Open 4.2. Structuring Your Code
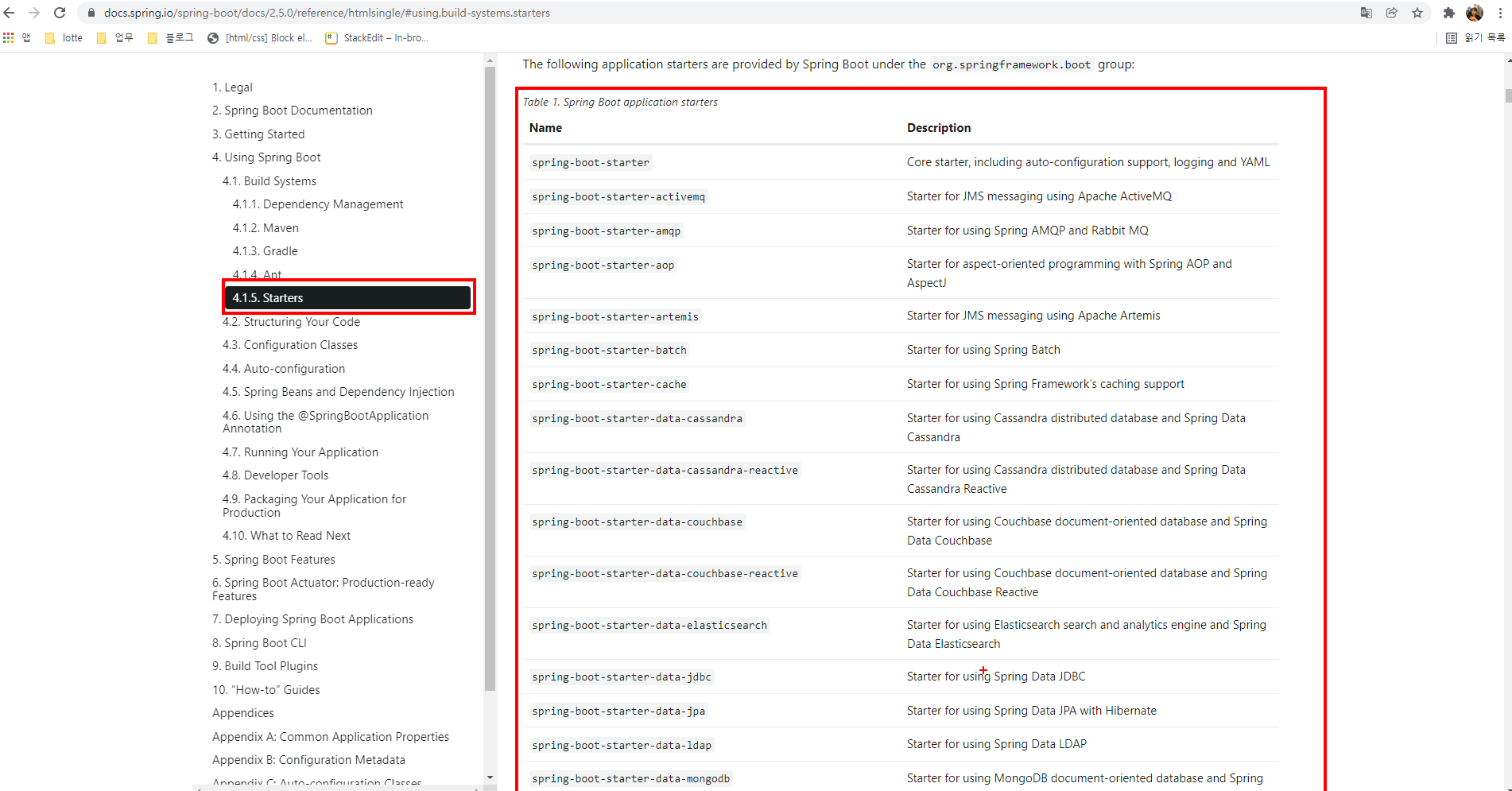 point(291,322)
